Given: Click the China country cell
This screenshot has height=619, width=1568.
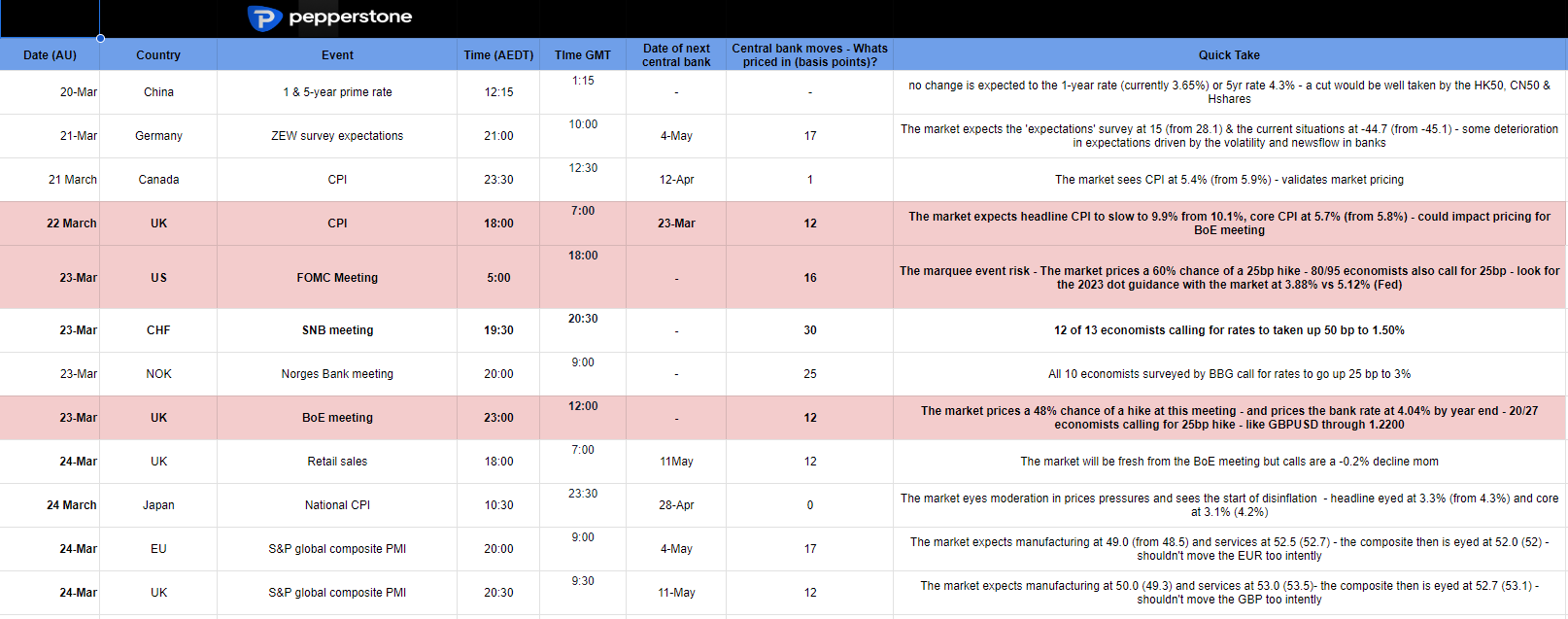Looking at the screenshot, I should [158, 92].
